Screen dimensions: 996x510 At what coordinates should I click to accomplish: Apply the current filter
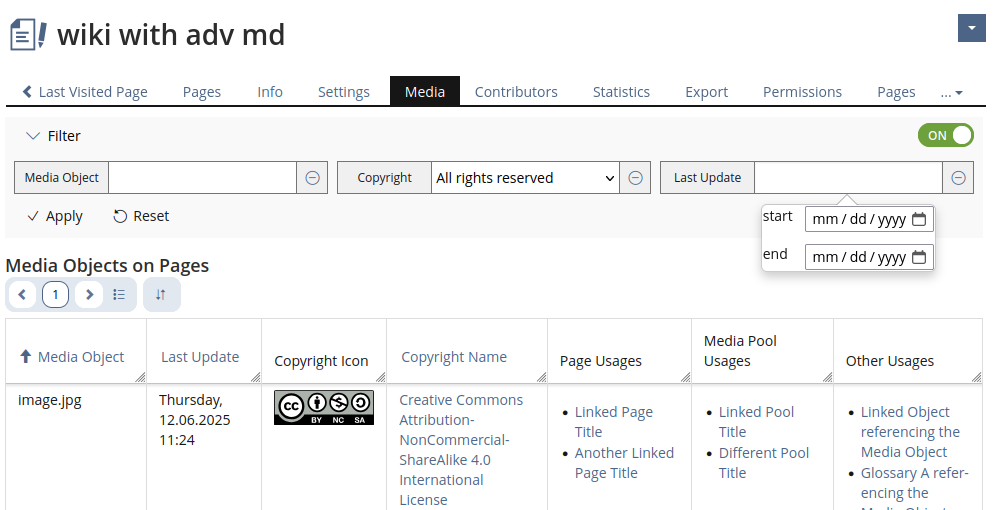tap(55, 216)
